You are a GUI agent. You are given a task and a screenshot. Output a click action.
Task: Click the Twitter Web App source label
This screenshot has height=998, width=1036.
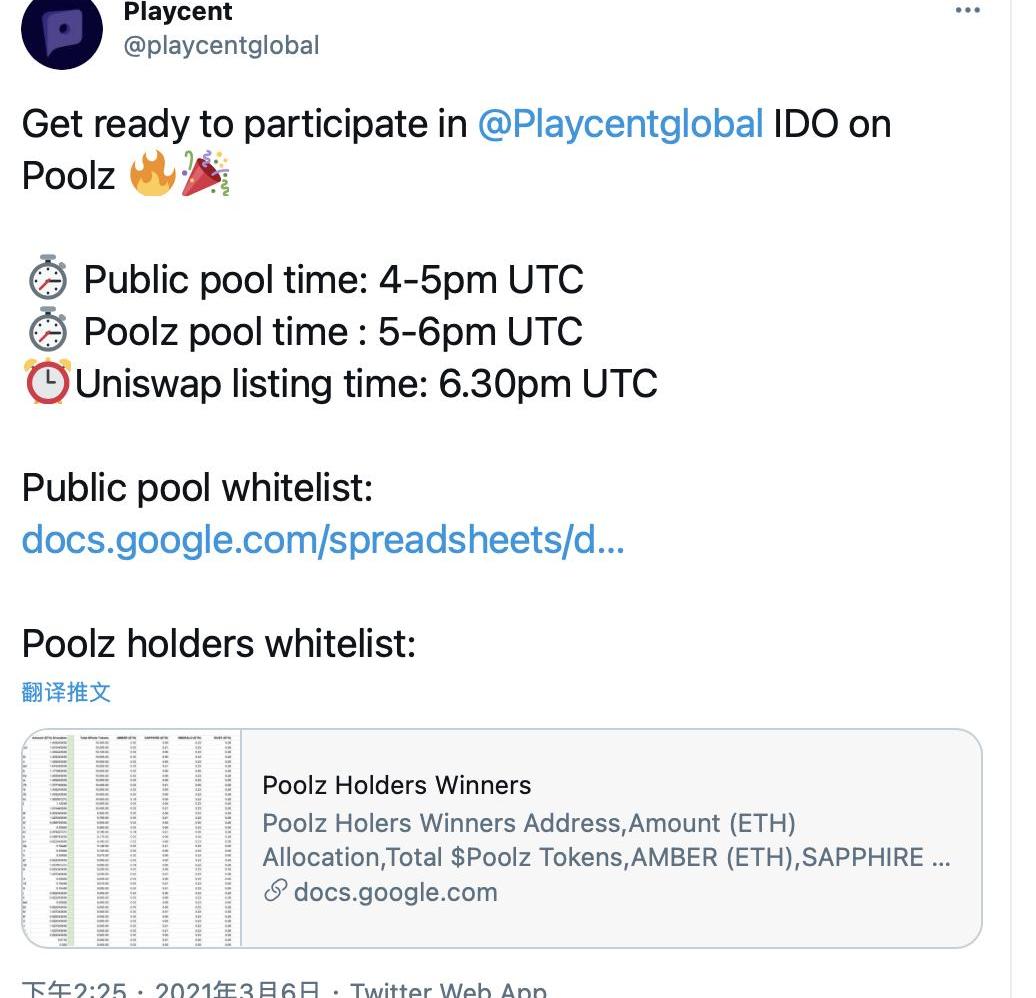(448, 990)
